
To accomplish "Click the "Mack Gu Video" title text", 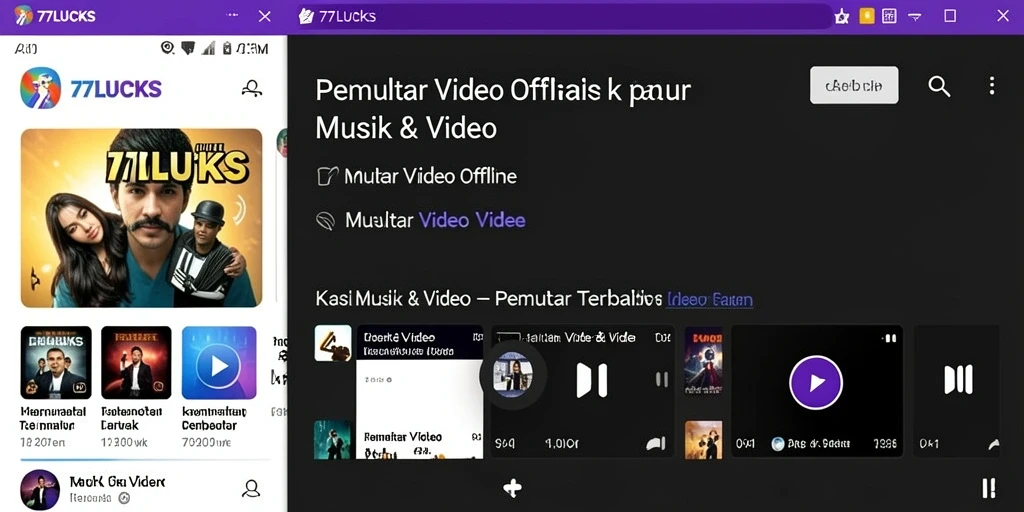I will [118, 482].
